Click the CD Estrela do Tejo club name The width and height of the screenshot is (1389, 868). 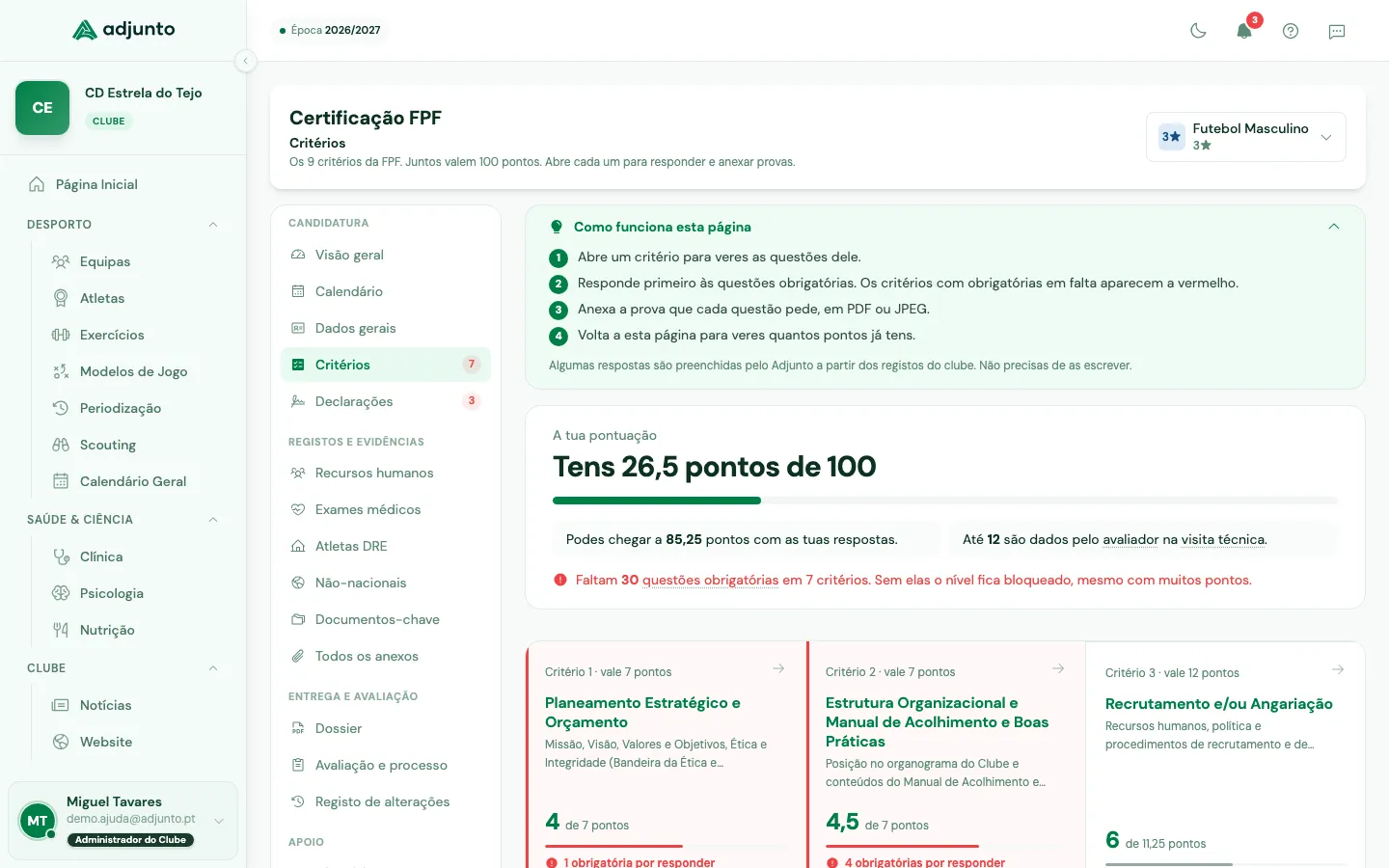(144, 93)
